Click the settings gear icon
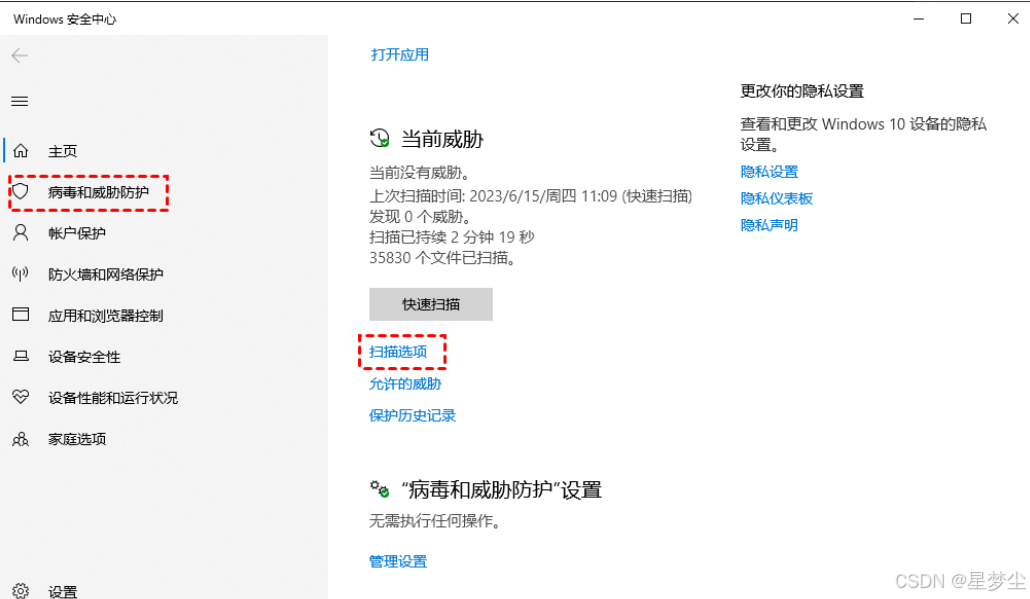1030x599 pixels. click(21, 590)
